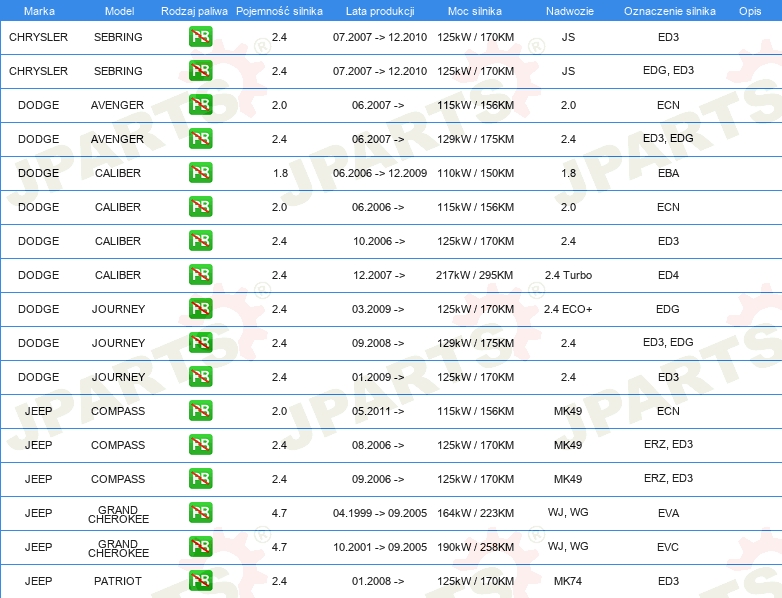
Task: Click the fuel icon for Grand Cherokee EVC engine
Action: 200,547
